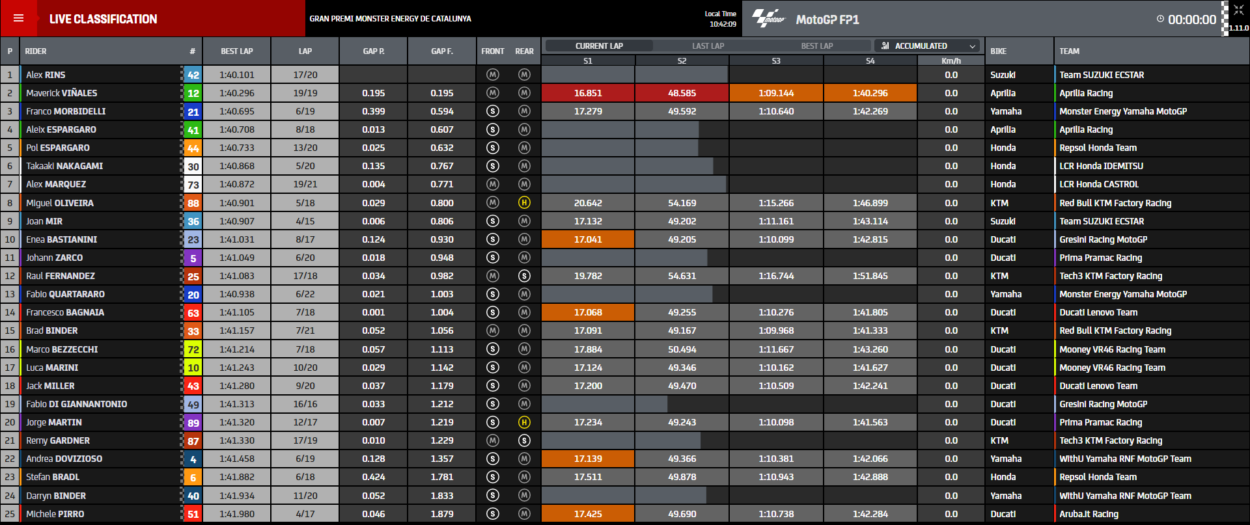
Task: Click Aruba.it Racing team name
Action: [1090, 514]
